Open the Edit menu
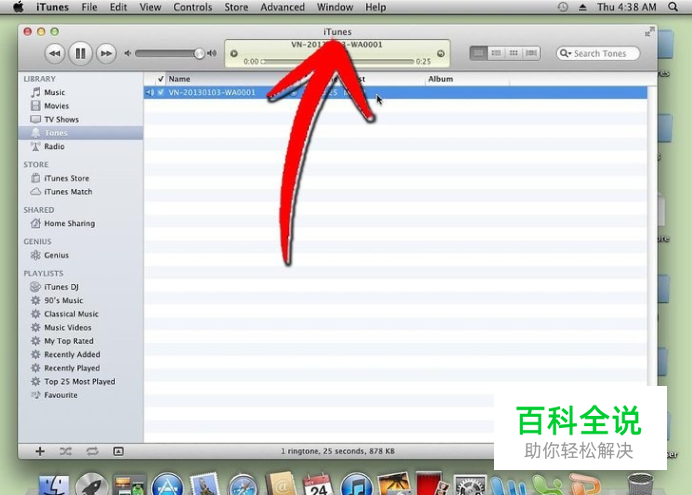Image resolution: width=692 pixels, height=495 pixels. point(118,7)
